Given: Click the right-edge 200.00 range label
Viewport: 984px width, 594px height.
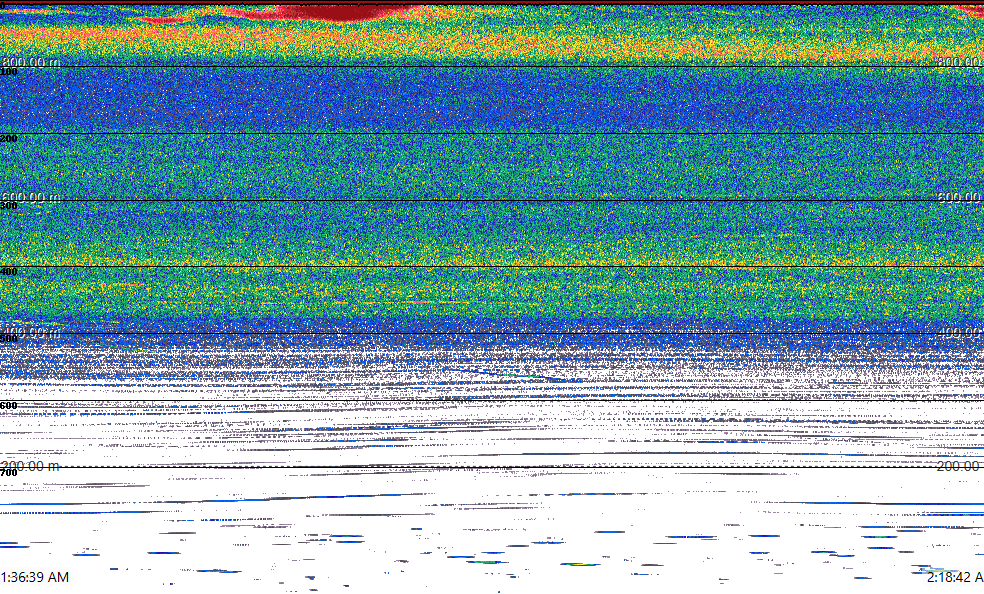Looking at the screenshot, I should point(960,466).
